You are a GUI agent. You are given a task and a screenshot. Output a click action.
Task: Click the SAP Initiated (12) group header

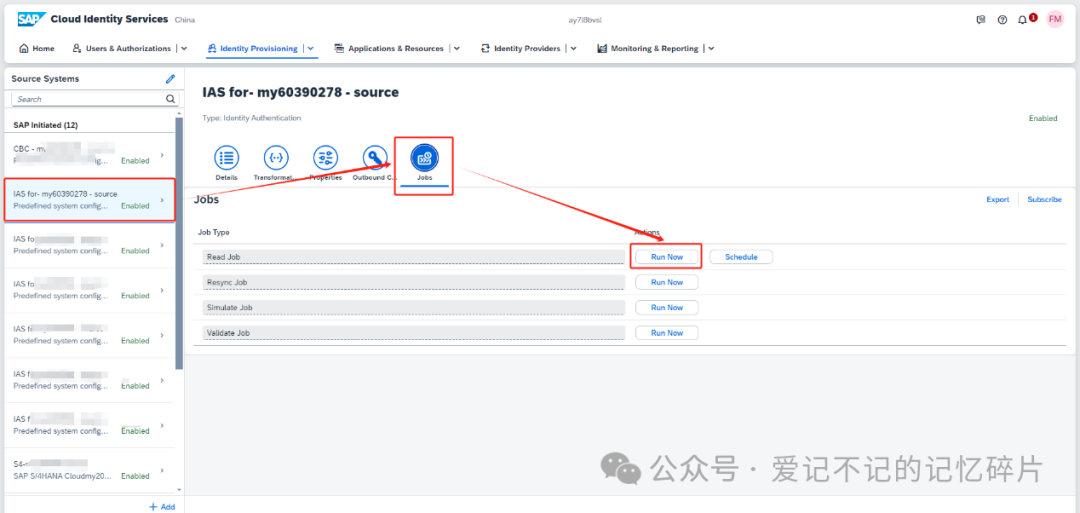[x=45, y=125]
